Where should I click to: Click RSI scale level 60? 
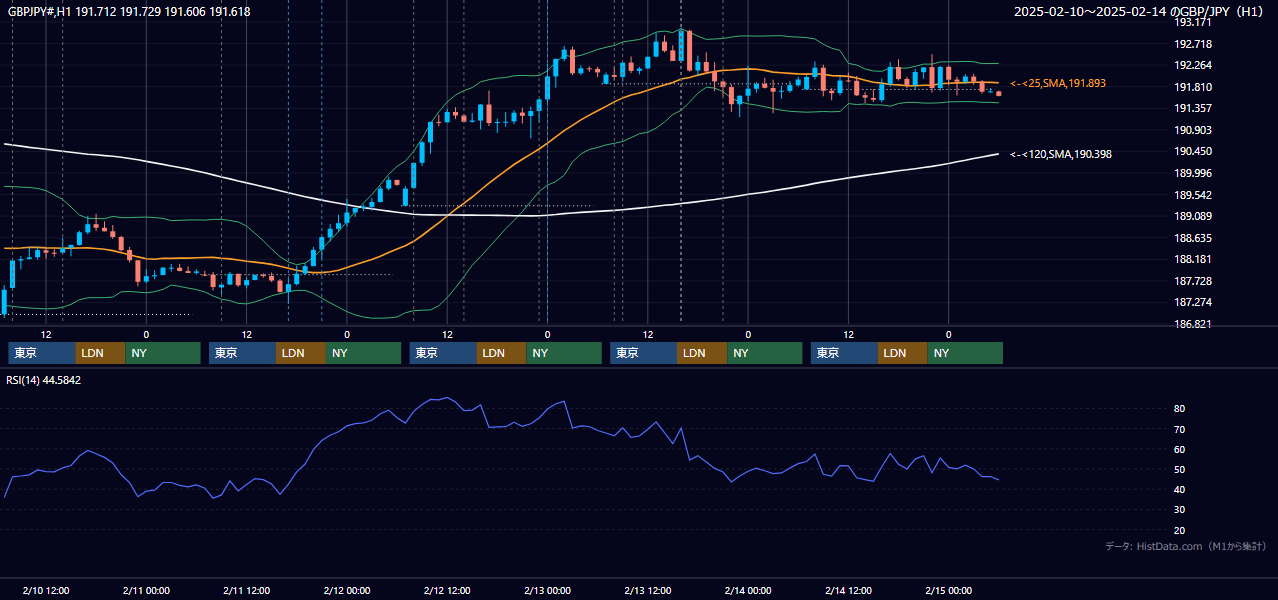[x=1179, y=449]
